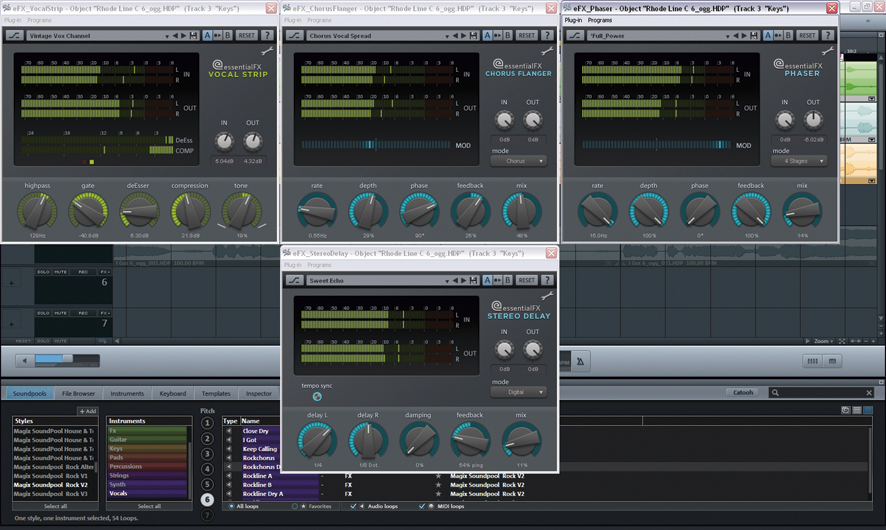Select pitch number 3
This screenshot has height=530, width=886.
(207, 454)
